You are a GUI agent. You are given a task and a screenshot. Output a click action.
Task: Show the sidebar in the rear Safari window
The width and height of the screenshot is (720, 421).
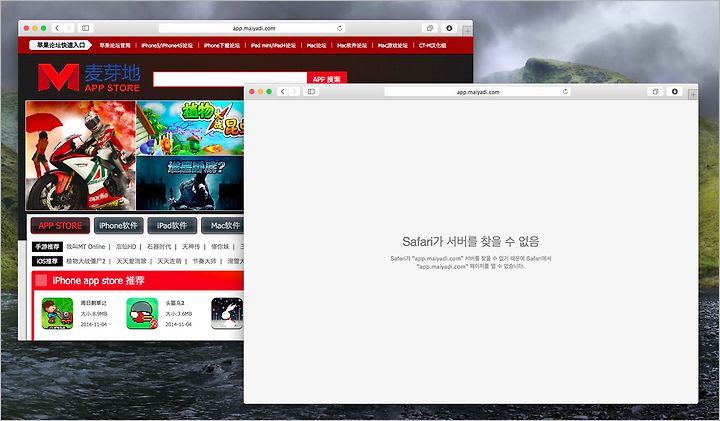coord(85,28)
